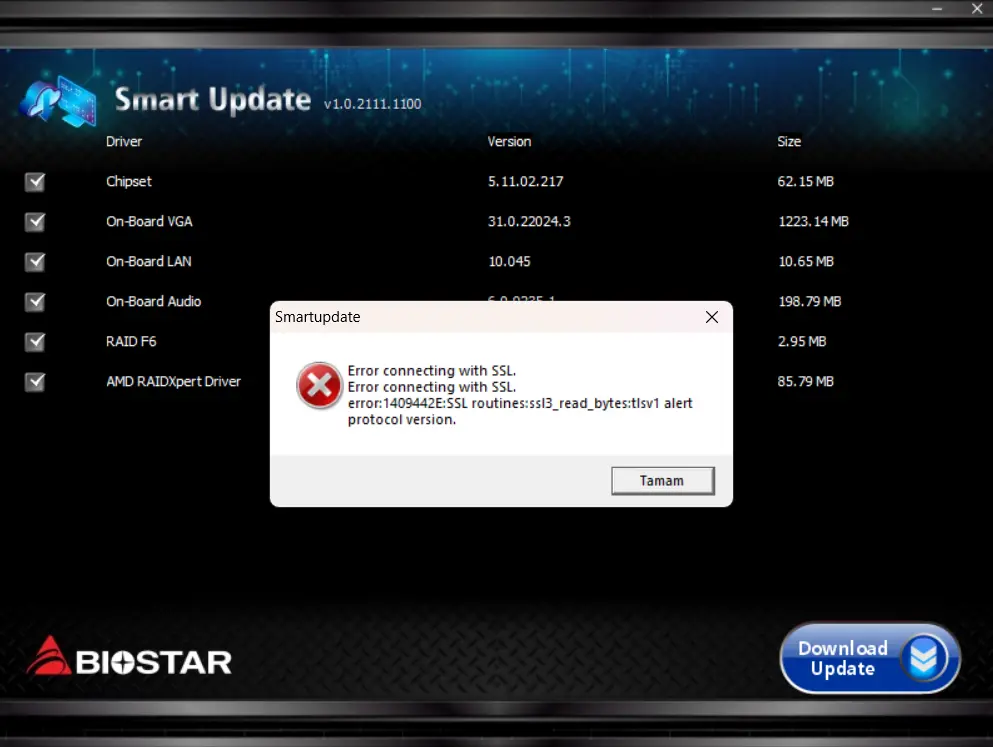This screenshot has height=747, width=993.
Task: Toggle the On-Board LAN checkbox
Action: (x=35, y=262)
